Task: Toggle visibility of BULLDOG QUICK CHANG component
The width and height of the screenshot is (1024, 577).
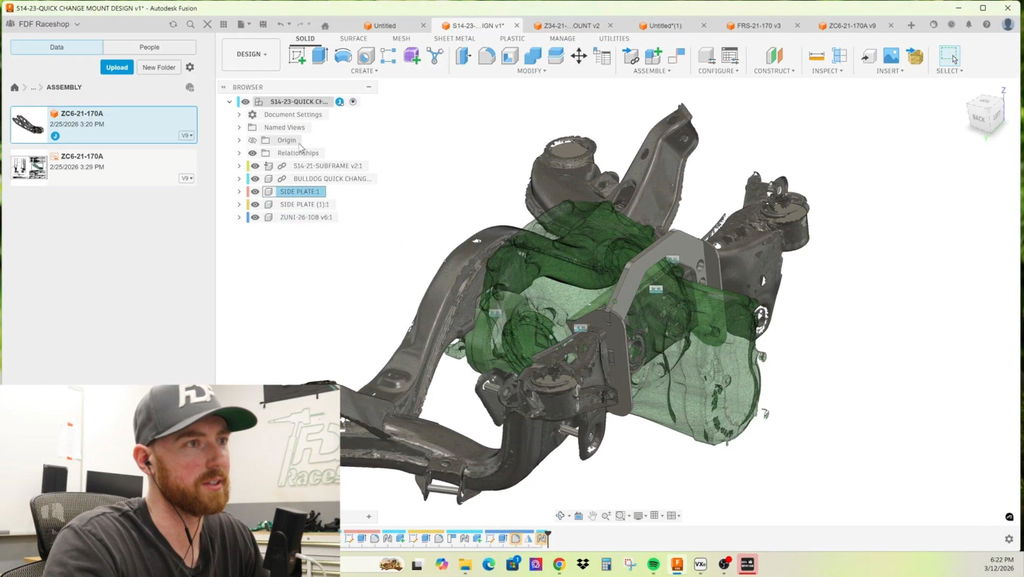Action: (x=255, y=179)
